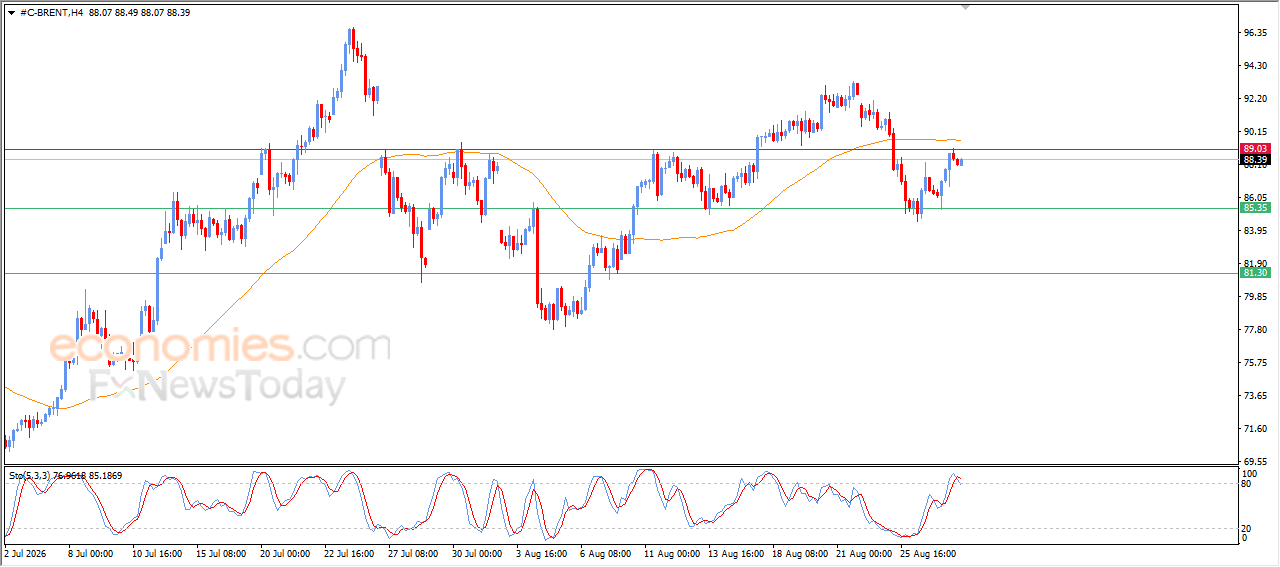Click the #C-BRENT,H4 symbol title

(51, 12)
